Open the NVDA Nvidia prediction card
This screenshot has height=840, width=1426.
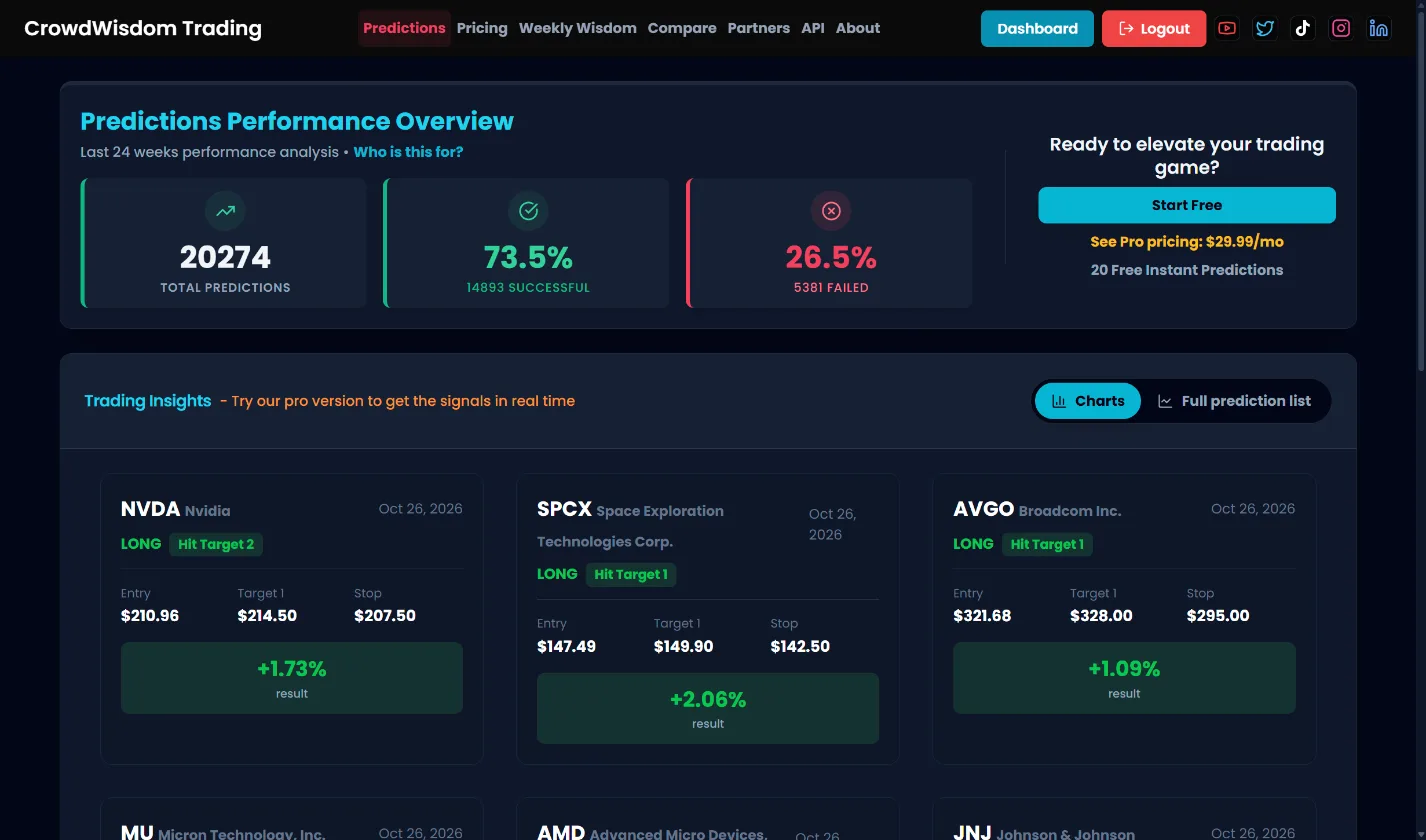click(x=292, y=619)
